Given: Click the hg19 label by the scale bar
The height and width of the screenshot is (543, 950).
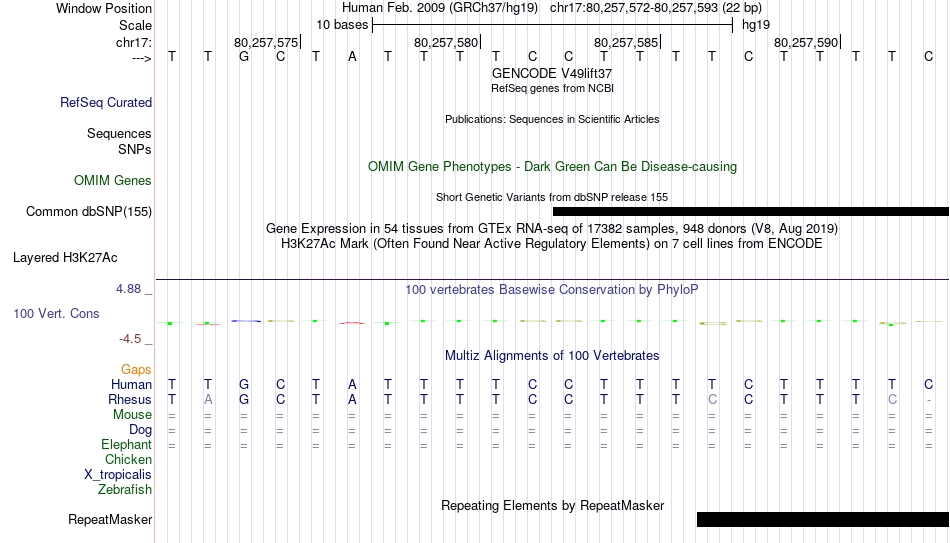Looking at the screenshot, I should click(756, 25).
